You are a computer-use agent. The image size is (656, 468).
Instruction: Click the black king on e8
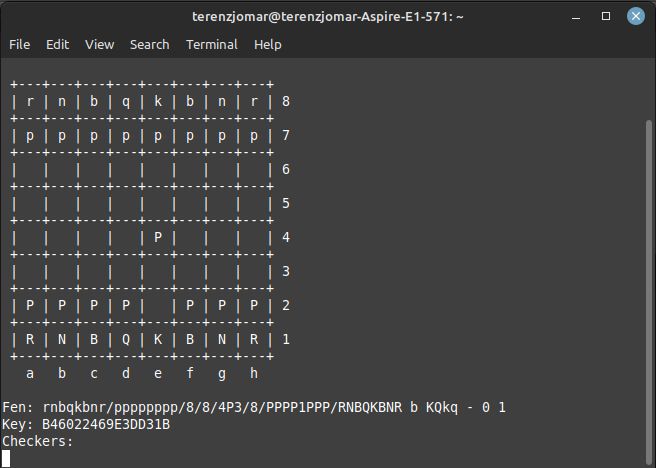pos(158,101)
